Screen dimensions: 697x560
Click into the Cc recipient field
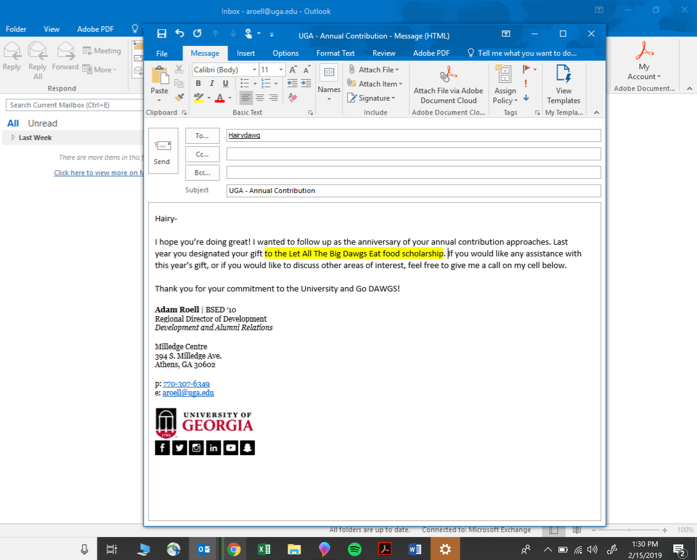tap(413, 154)
